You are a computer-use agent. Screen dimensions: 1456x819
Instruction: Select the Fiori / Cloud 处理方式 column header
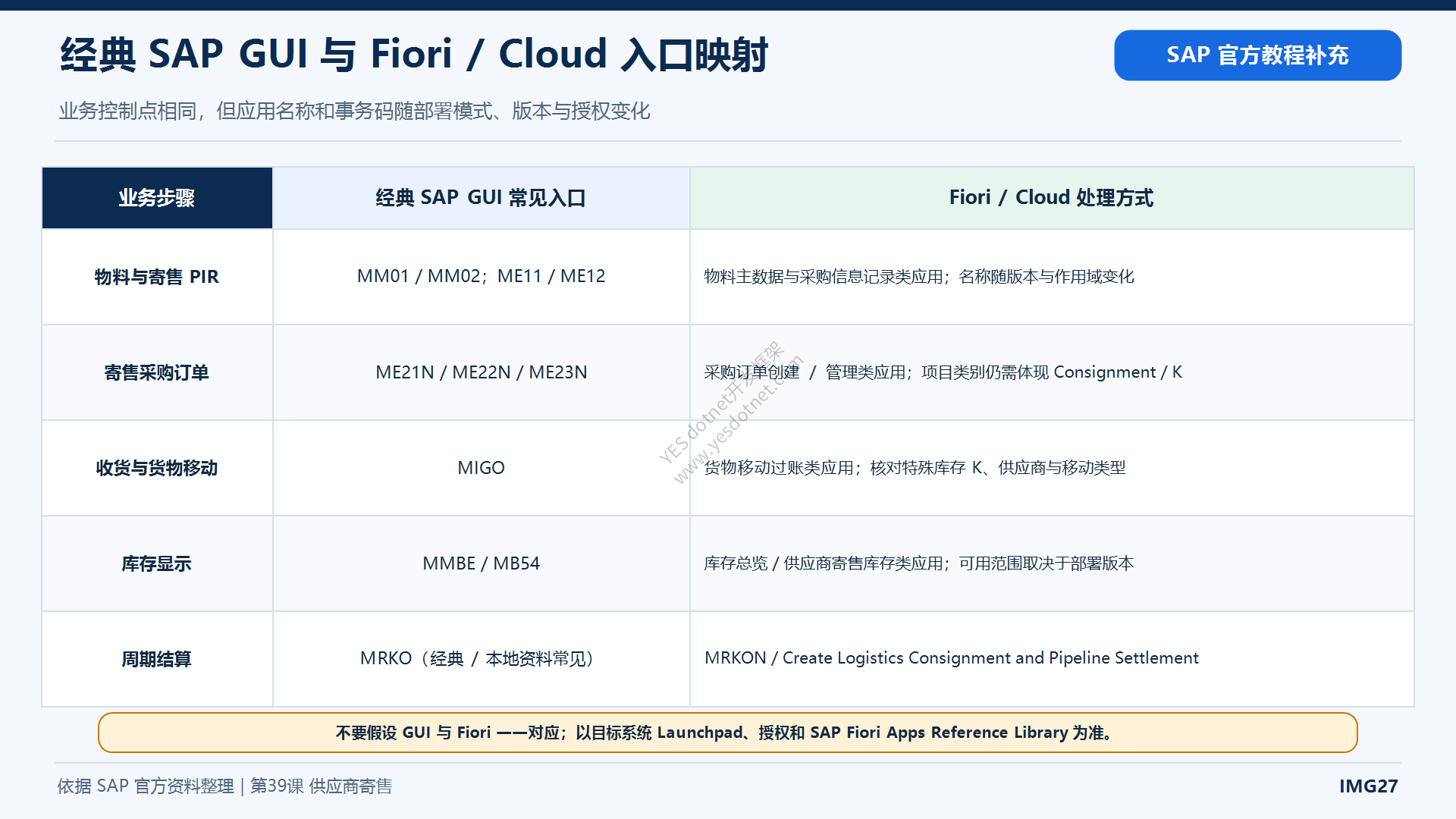tap(1052, 198)
